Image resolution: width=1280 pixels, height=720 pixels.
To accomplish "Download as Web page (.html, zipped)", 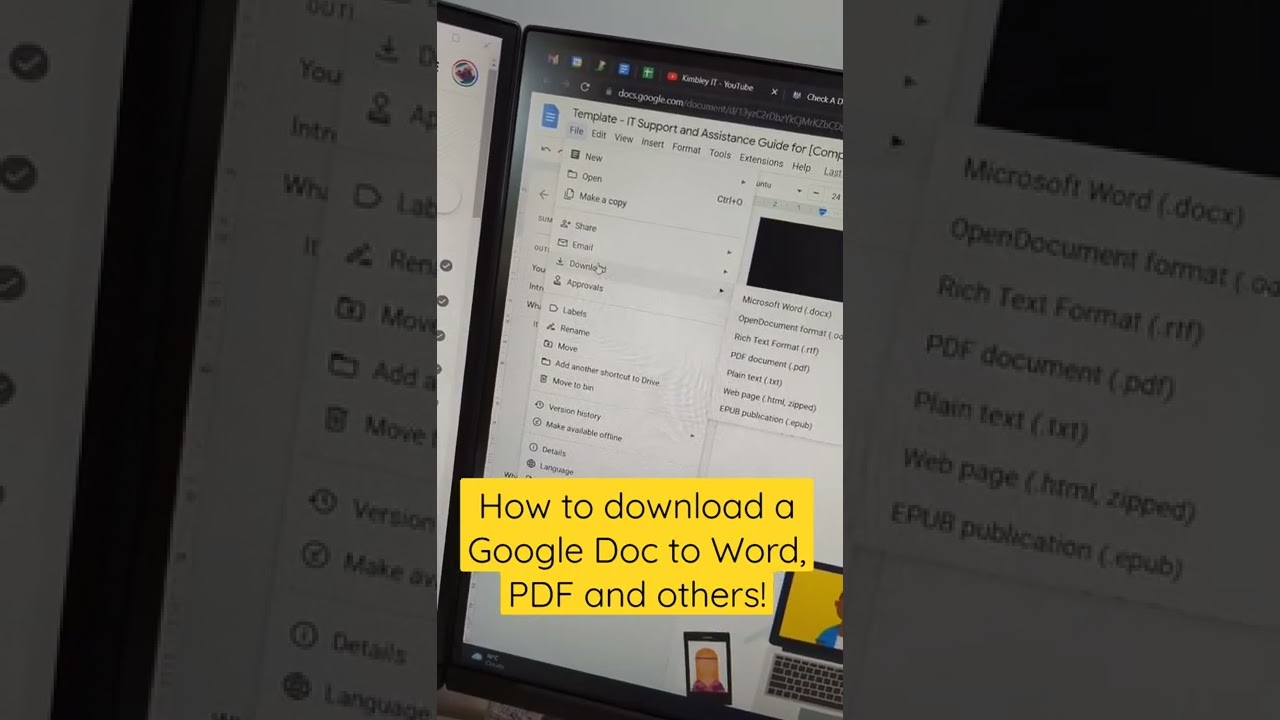I will click(770, 400).
